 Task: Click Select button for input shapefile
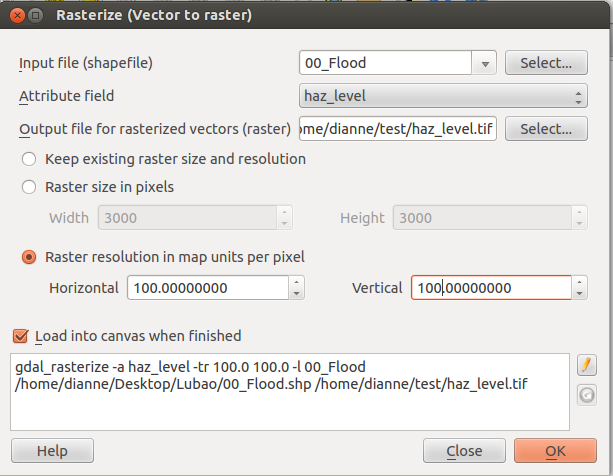[x=546, y=63]
